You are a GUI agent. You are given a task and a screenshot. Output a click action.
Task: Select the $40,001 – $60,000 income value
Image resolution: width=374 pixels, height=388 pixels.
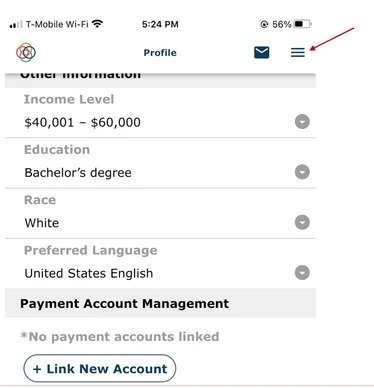pos(83,122)
